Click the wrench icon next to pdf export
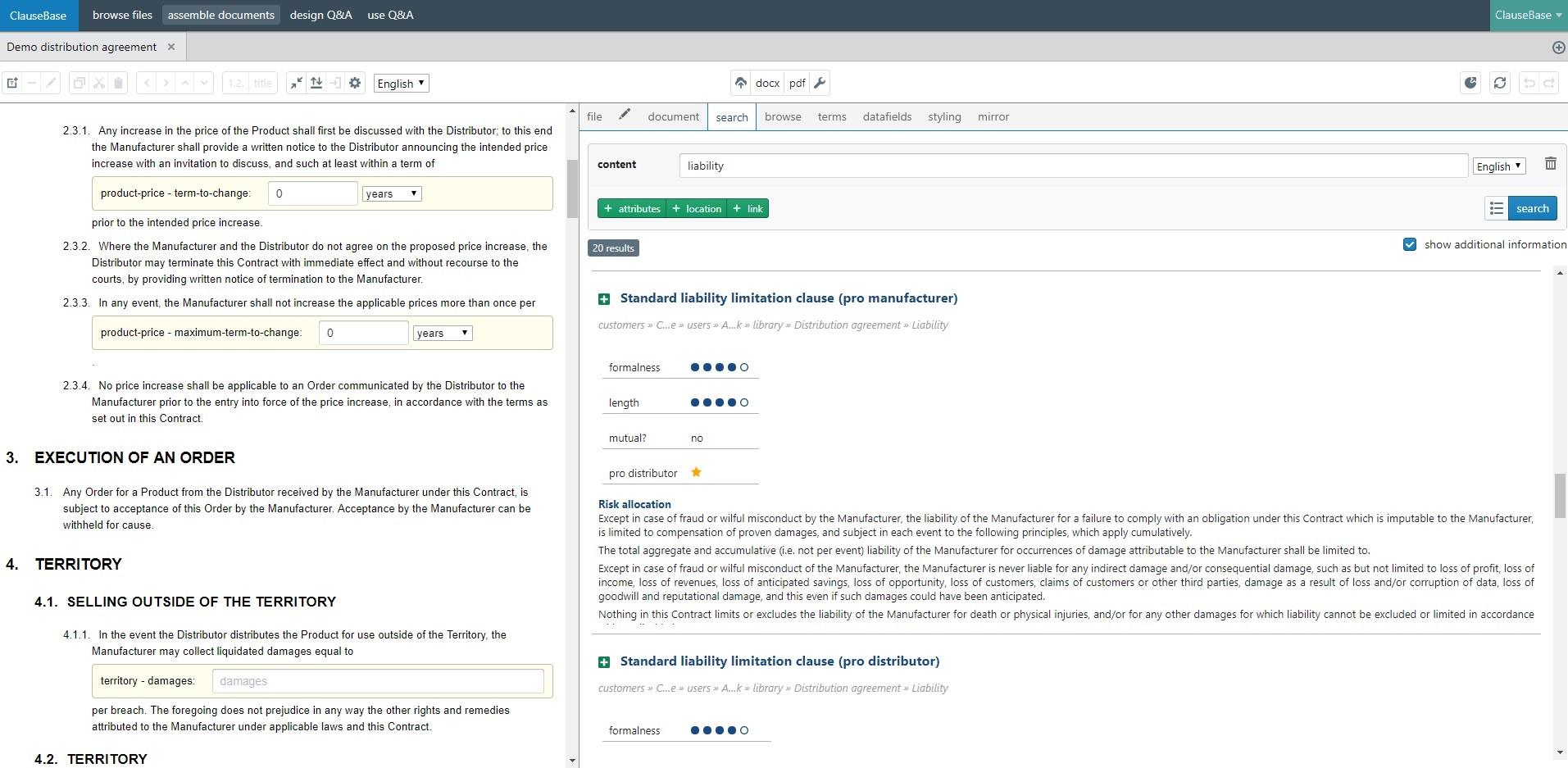1568x768 pixels. [819, 83]
